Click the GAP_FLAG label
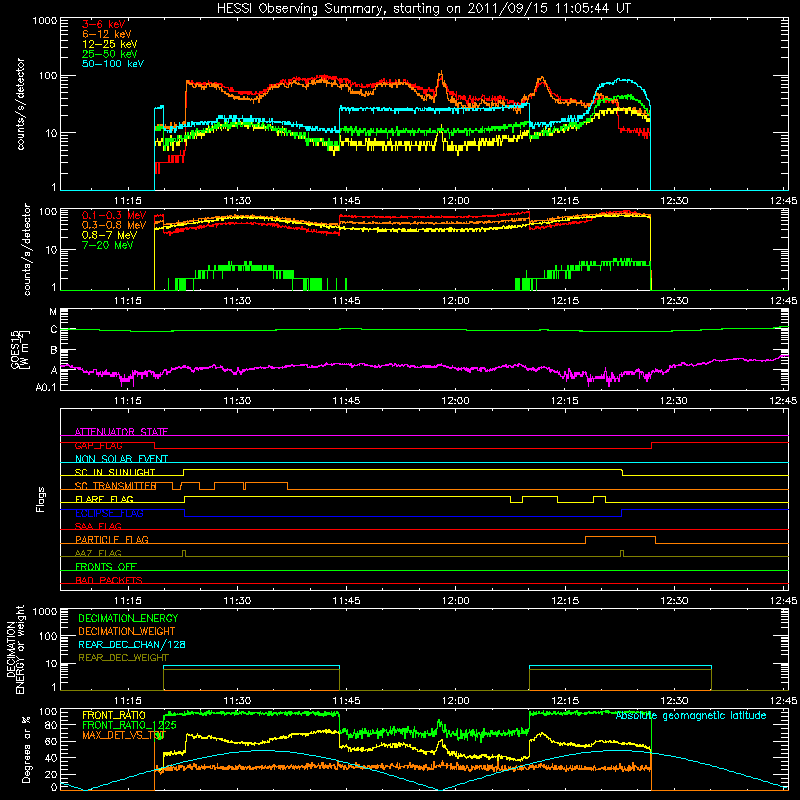The width and height of the screenshot is (800, 800). click(x=98, y=445)
